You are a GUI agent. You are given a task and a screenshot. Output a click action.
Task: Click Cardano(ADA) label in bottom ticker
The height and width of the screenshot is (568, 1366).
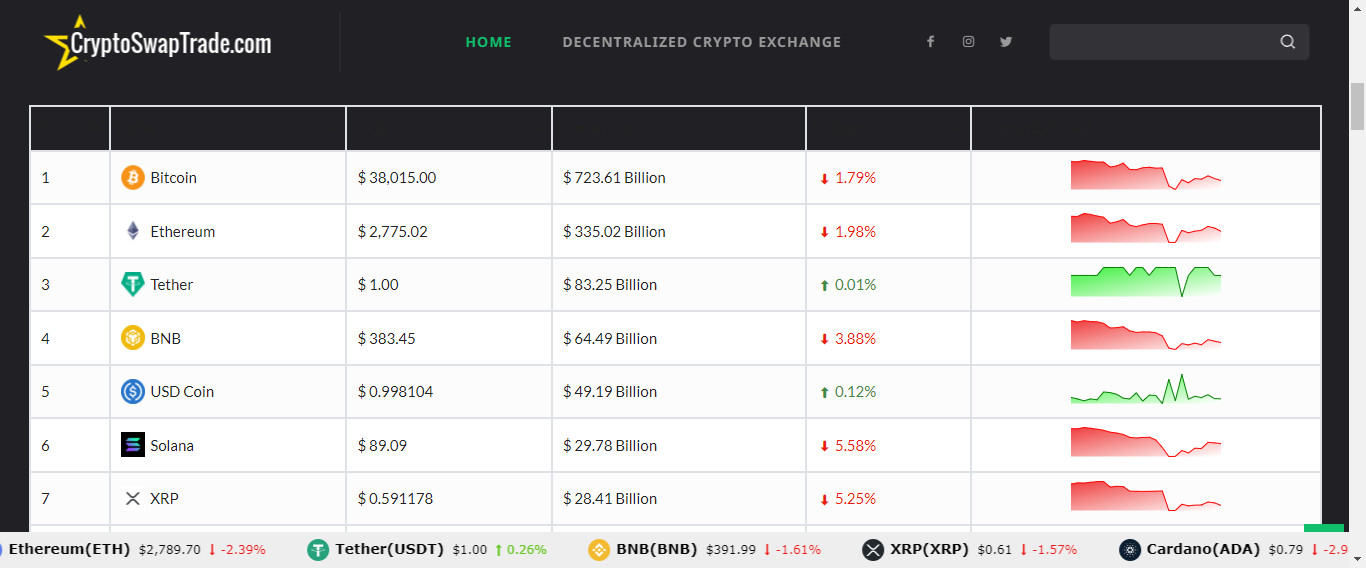click(1203, 549)
